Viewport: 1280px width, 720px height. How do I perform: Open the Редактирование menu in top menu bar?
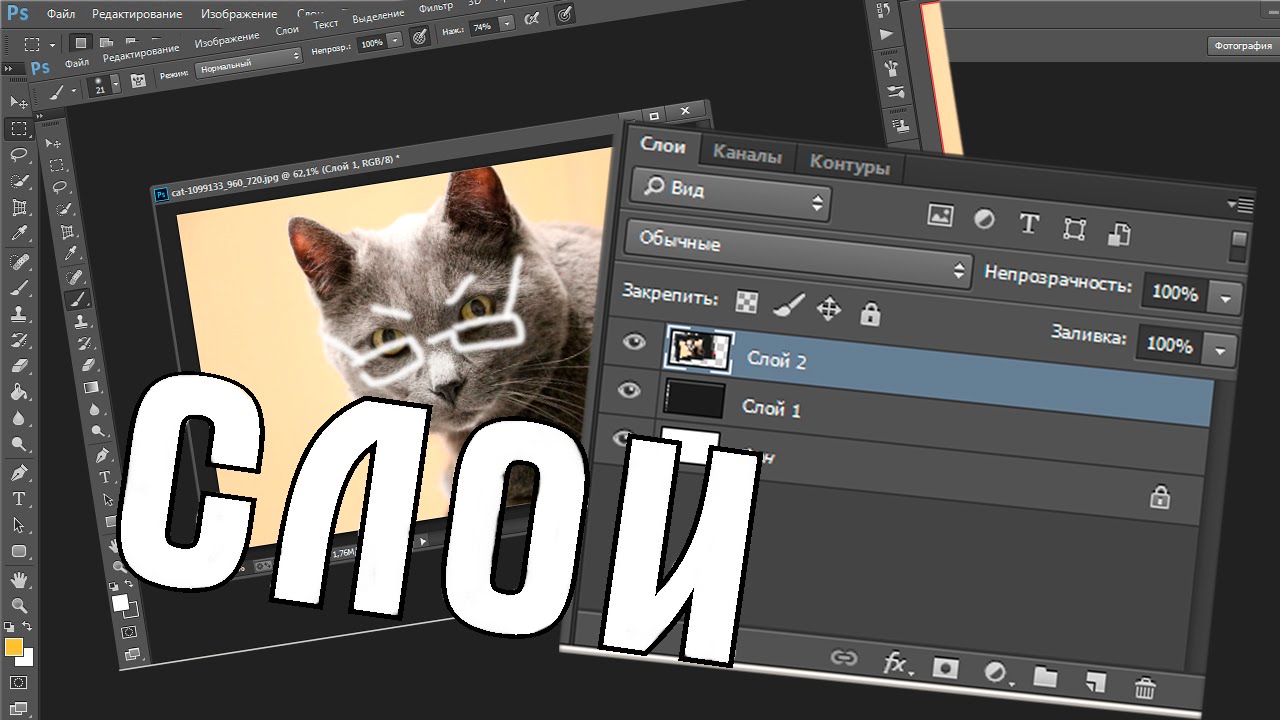coord(137,15)
